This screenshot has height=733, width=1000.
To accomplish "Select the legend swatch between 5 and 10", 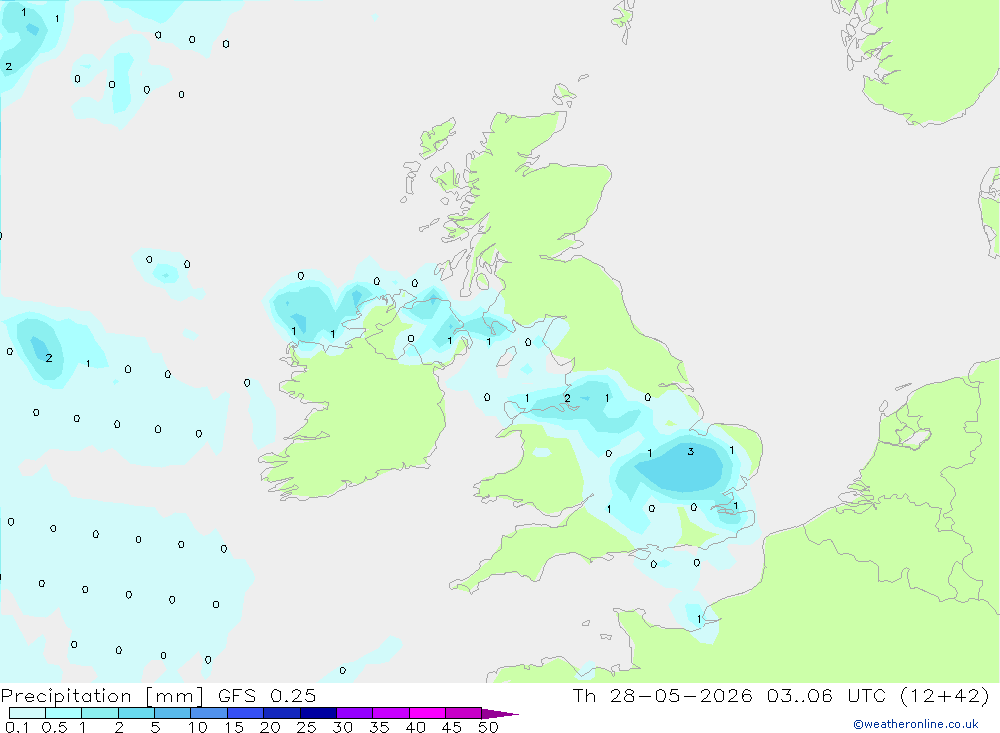I will pyautogui.click(x=172, y=713).
